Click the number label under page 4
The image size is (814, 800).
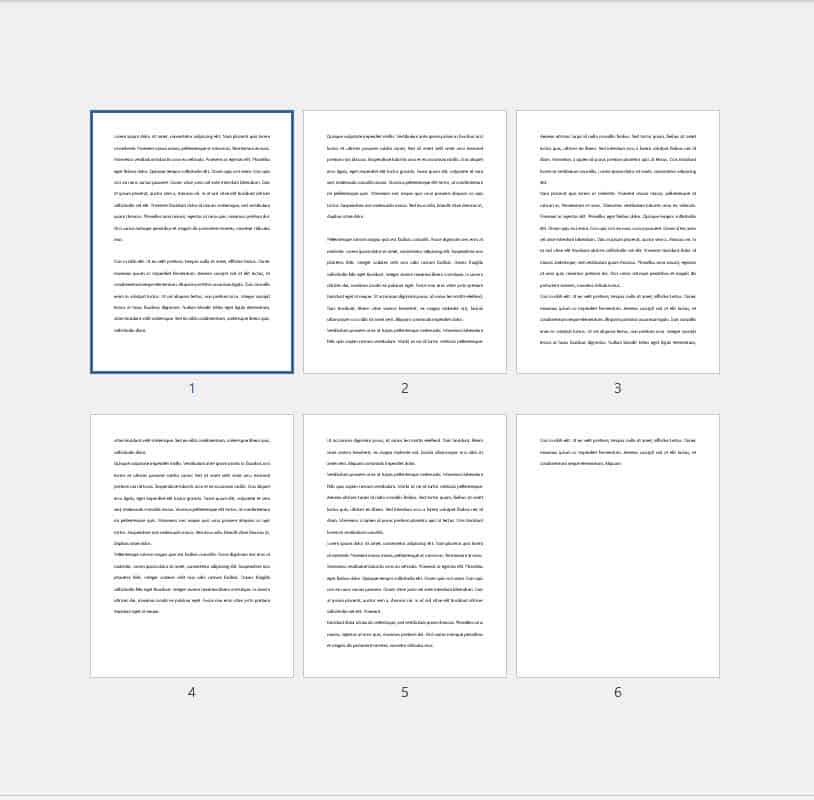click(x=192, y=692)
